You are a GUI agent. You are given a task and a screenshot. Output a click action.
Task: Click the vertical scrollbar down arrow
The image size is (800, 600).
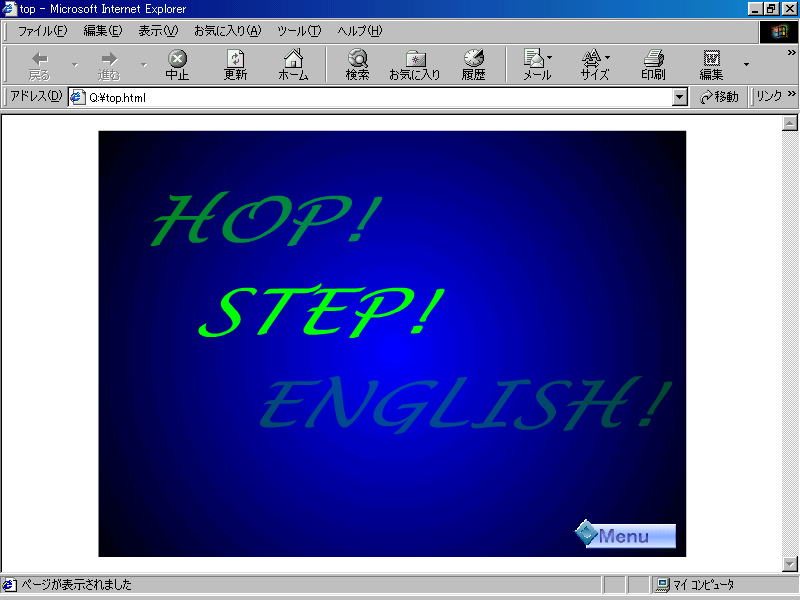(x=790, y=564)
